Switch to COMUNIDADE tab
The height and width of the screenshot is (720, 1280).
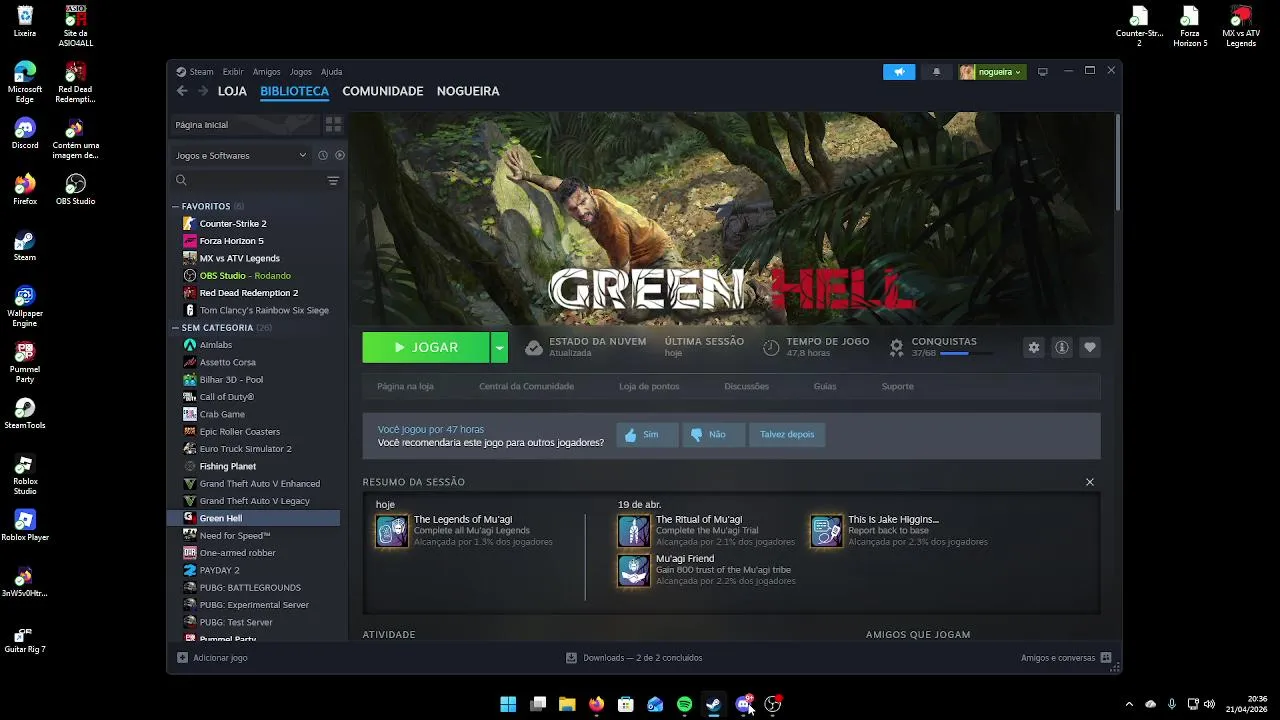tap(383, 91)
